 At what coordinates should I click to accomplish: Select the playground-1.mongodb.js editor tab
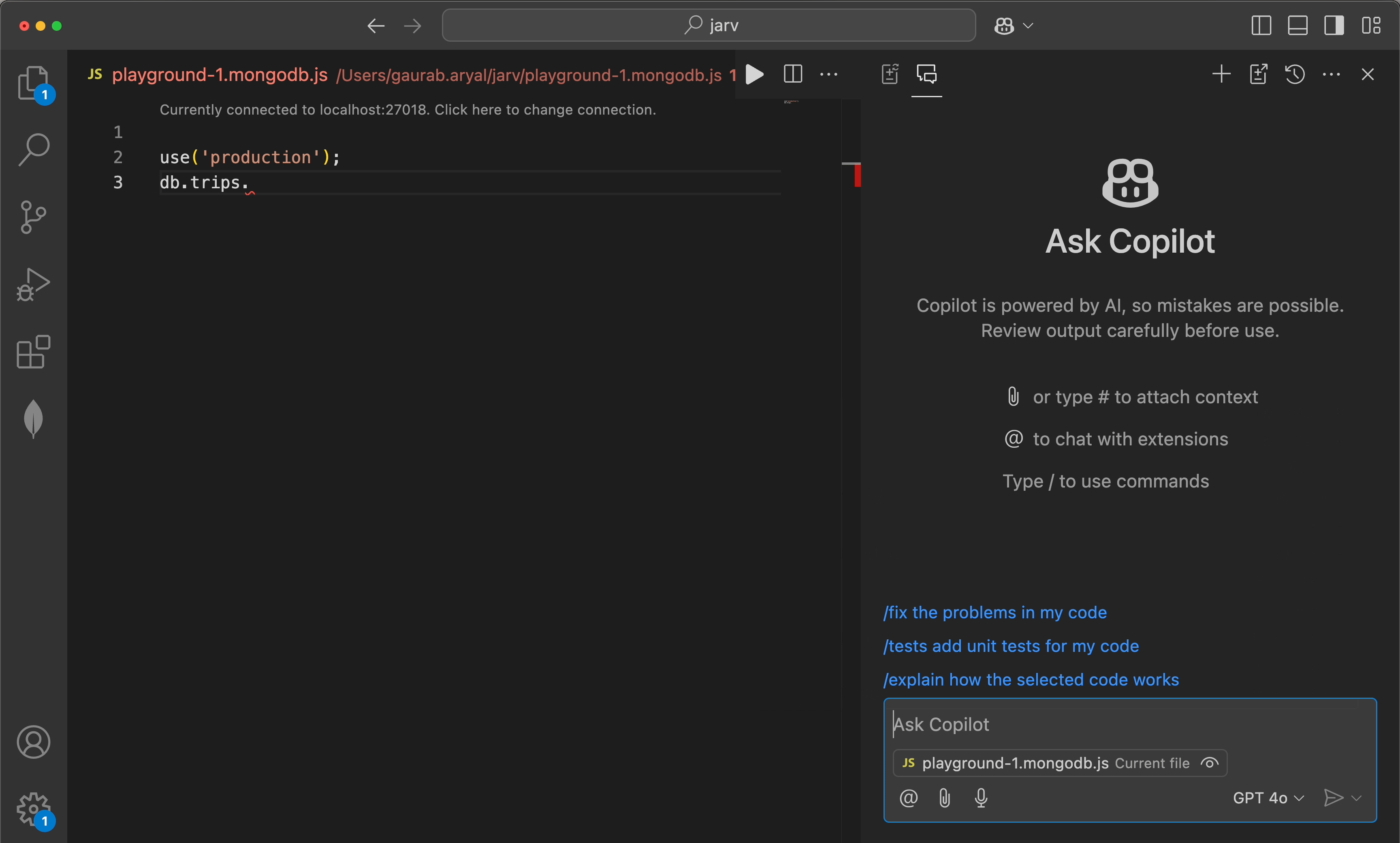[x=219, y=75]
